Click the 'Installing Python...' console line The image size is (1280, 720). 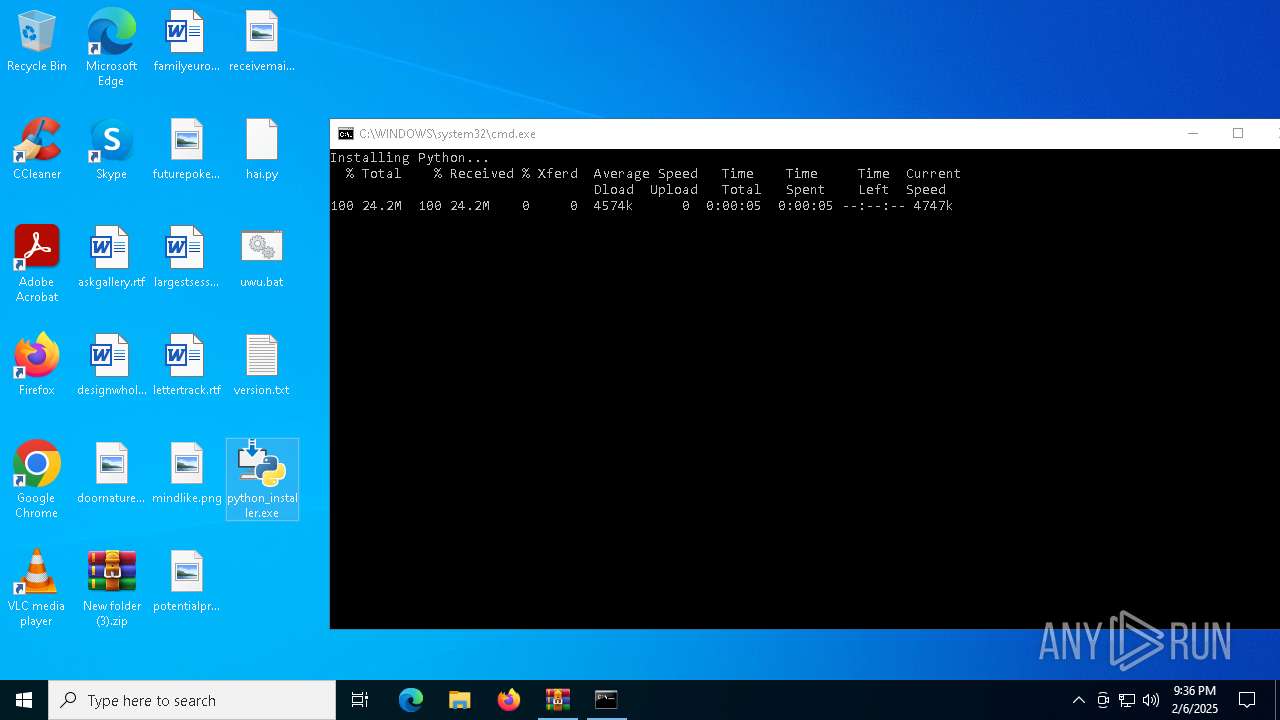410,158
